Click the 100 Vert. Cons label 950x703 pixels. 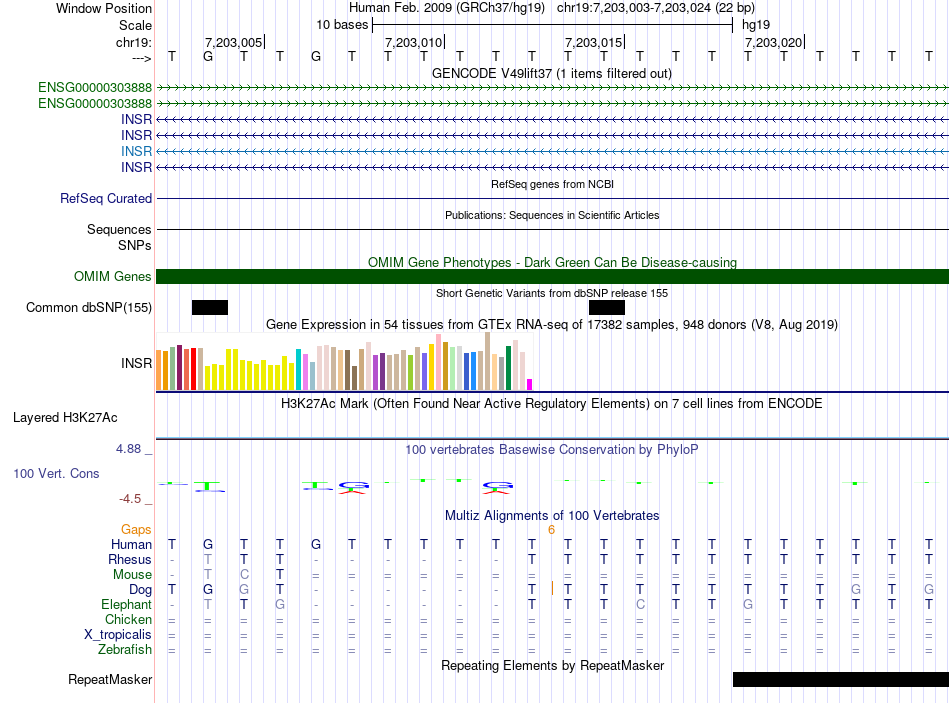tap(56, 473)
